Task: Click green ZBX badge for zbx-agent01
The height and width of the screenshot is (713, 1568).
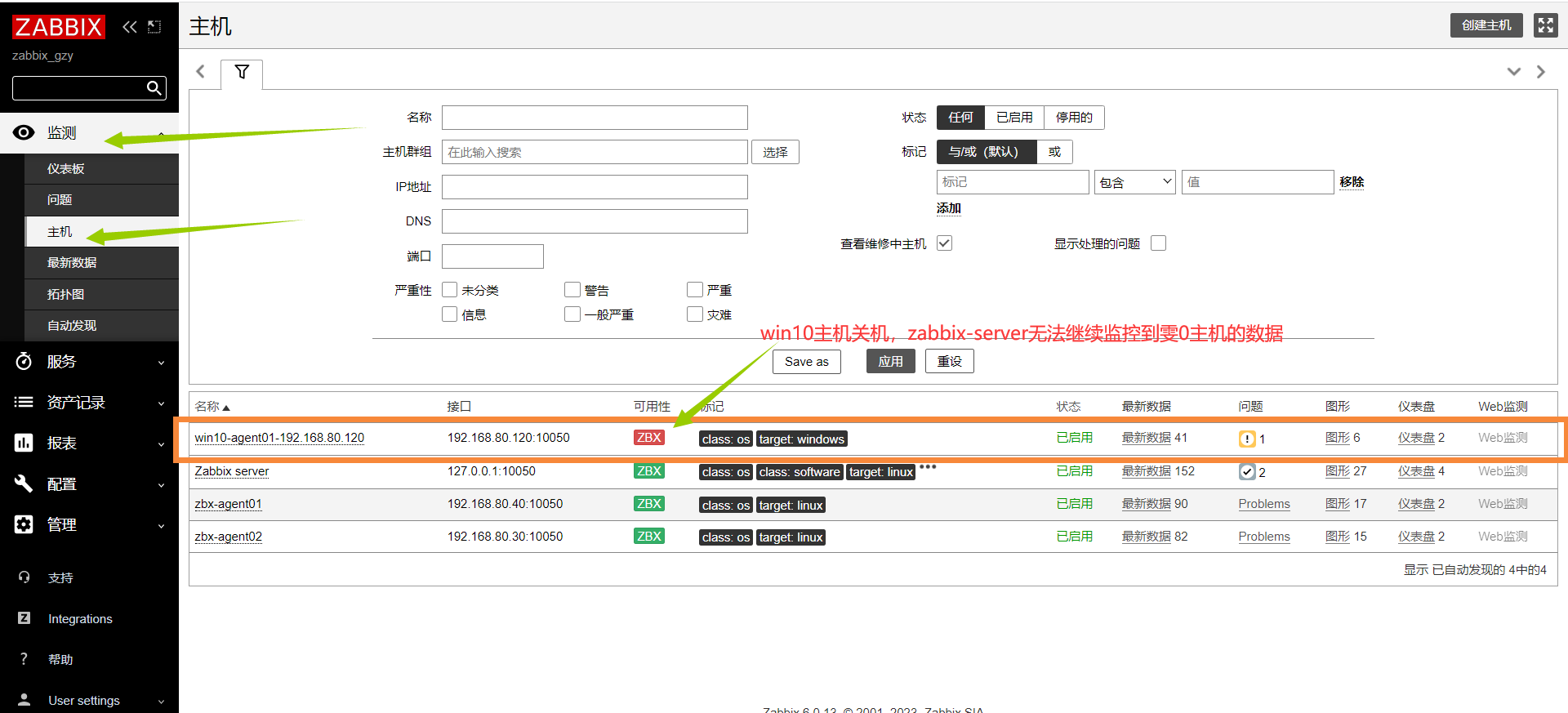Action: tap(649, 504)
